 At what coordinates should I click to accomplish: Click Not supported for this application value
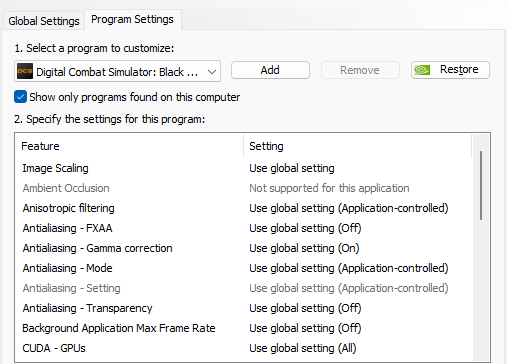[x=329, y=188]
